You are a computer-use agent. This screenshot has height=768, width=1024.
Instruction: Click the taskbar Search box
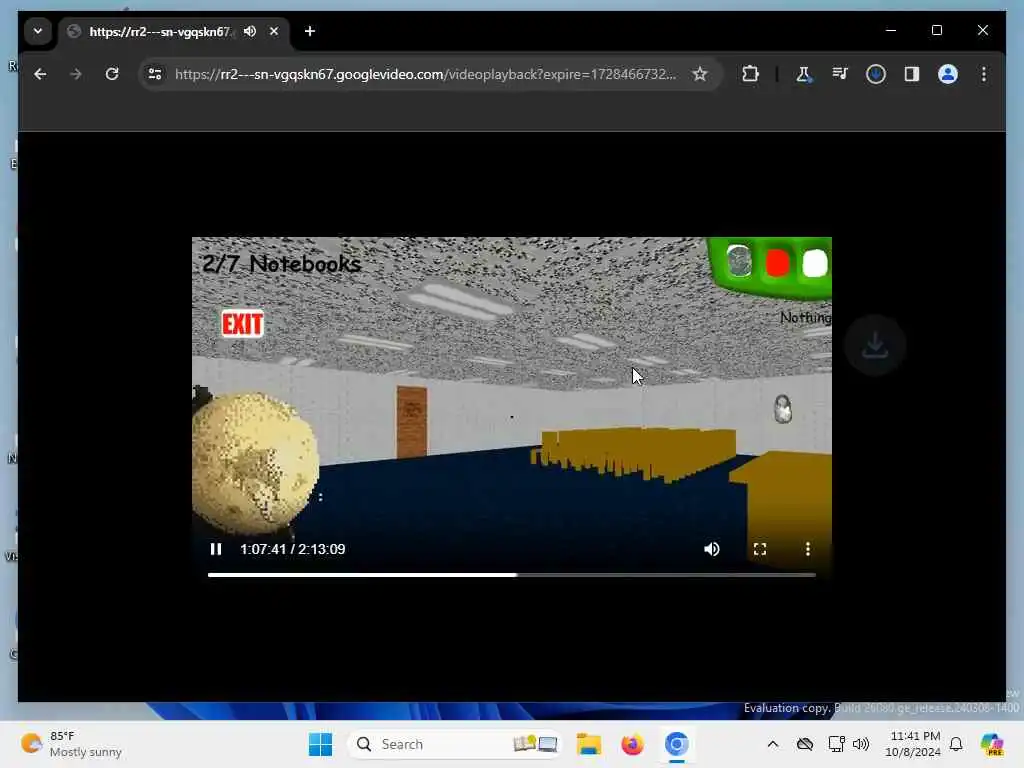[x=455, y=744]
